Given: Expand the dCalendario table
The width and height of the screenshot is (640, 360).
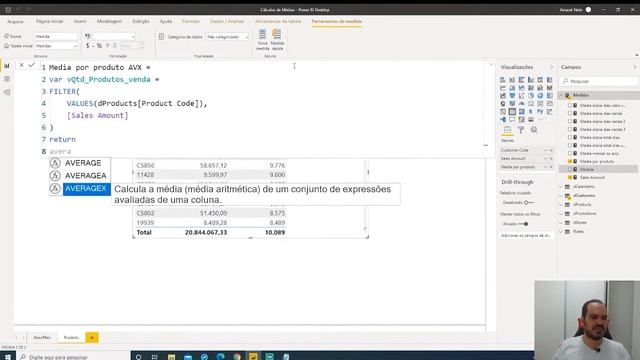Looking at the screenshot, I should 561,187.
